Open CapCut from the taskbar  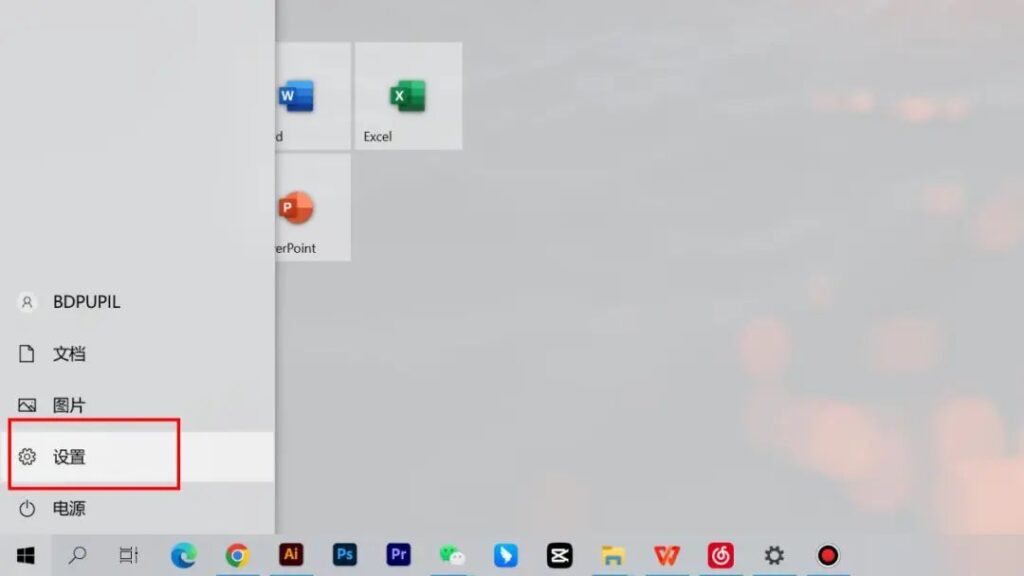560,556
